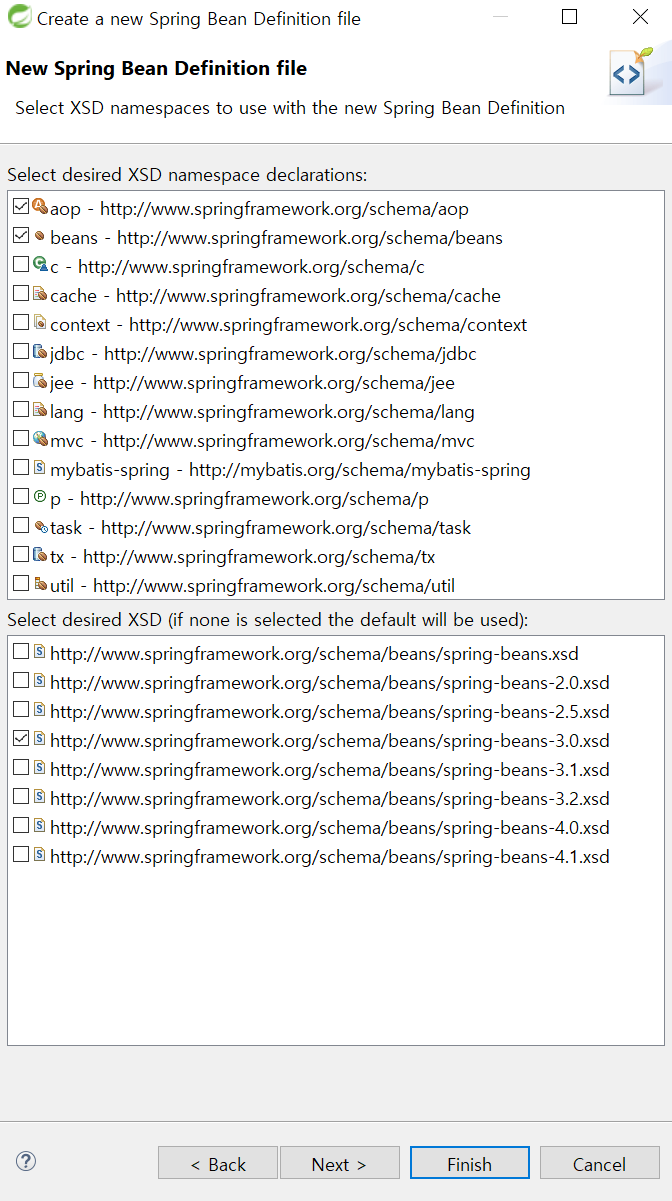Enable the c namespace checkbox

(x=21, y=266)
